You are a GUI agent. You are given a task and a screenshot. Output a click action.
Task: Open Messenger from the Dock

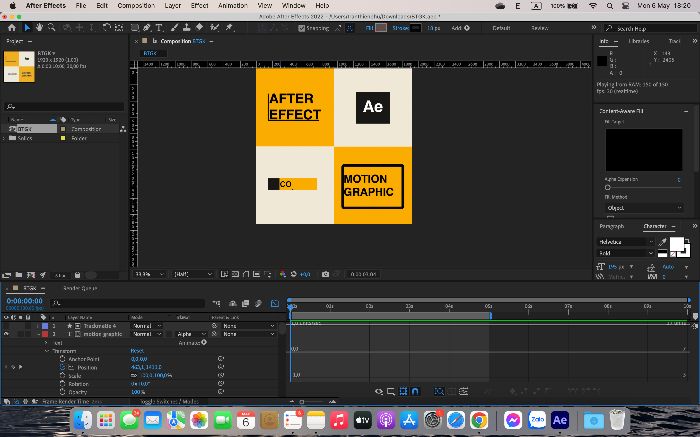pos(513,420)
